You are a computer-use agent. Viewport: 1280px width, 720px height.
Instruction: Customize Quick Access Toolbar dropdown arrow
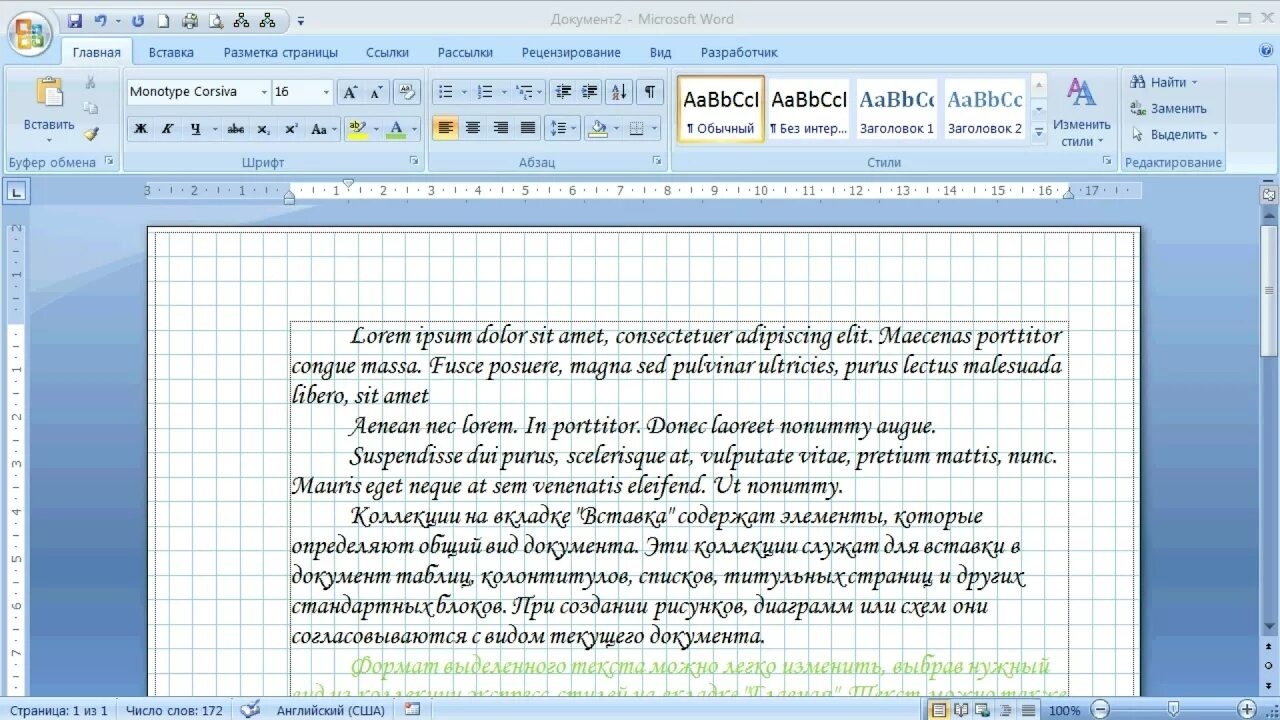coord(301,20)
